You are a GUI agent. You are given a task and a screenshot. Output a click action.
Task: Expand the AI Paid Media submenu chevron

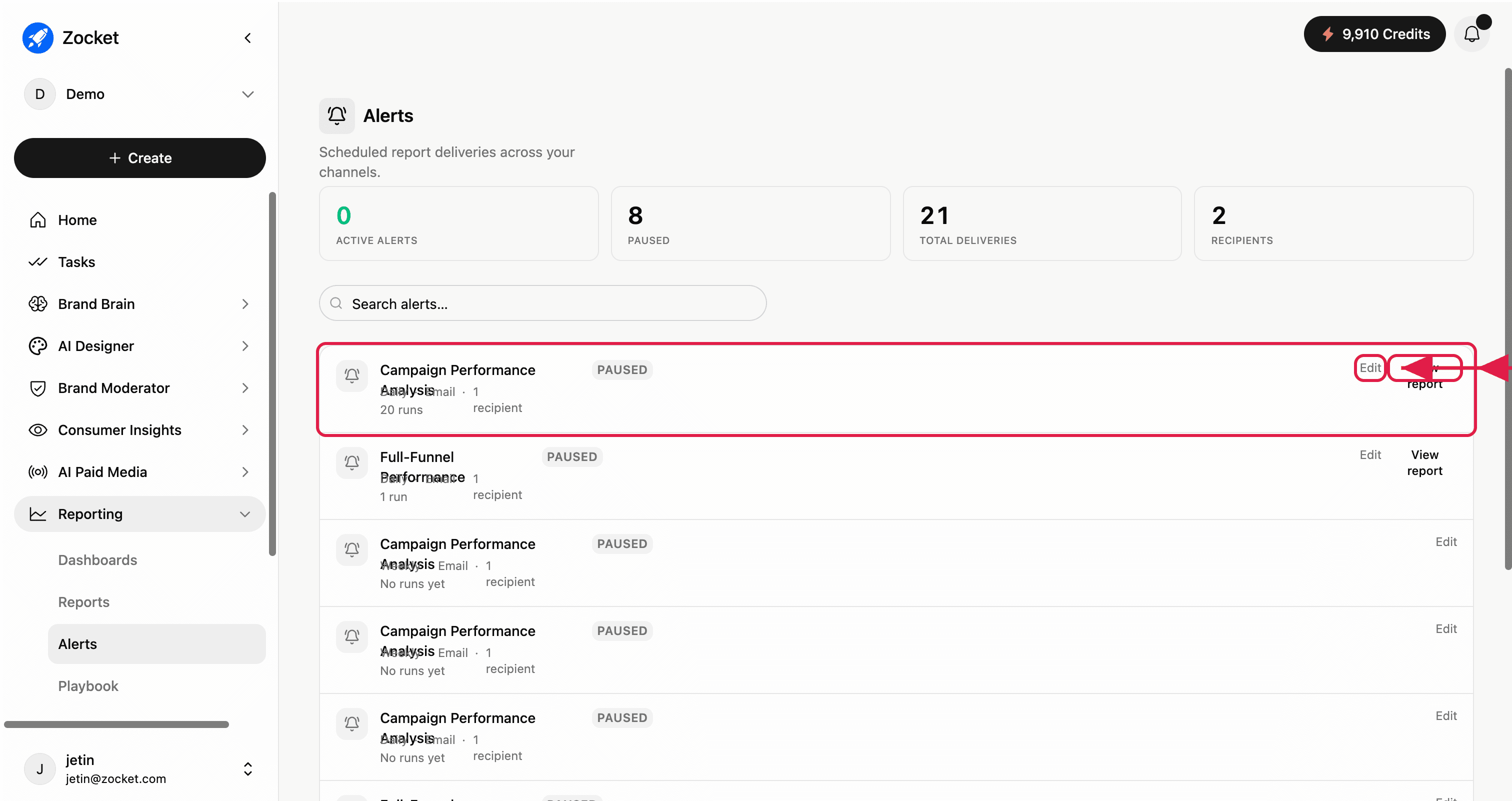(x=245, y=472)
